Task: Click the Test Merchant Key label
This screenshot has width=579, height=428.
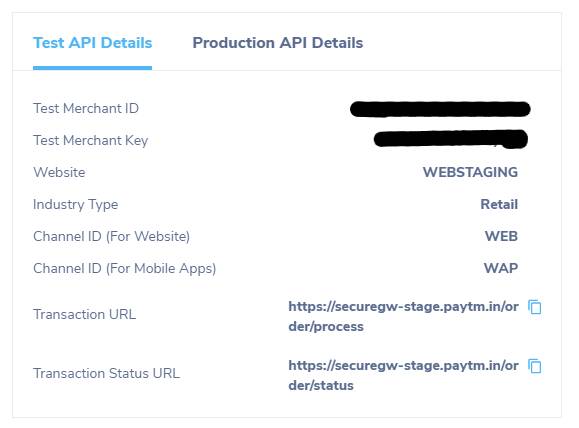Action: (x=90, y=141)
